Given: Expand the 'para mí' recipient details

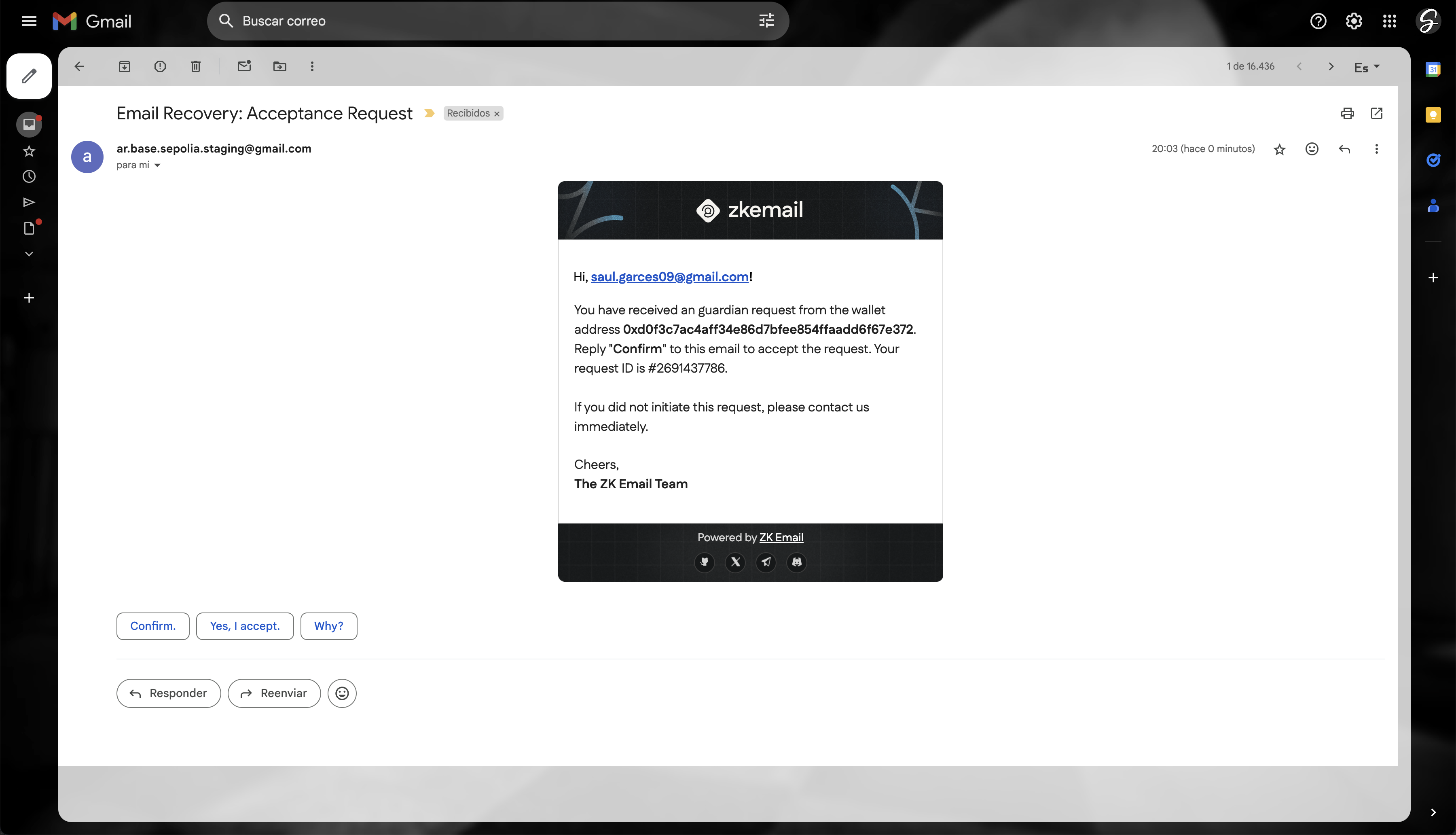Looking at the screenshot, I should 157,165.
